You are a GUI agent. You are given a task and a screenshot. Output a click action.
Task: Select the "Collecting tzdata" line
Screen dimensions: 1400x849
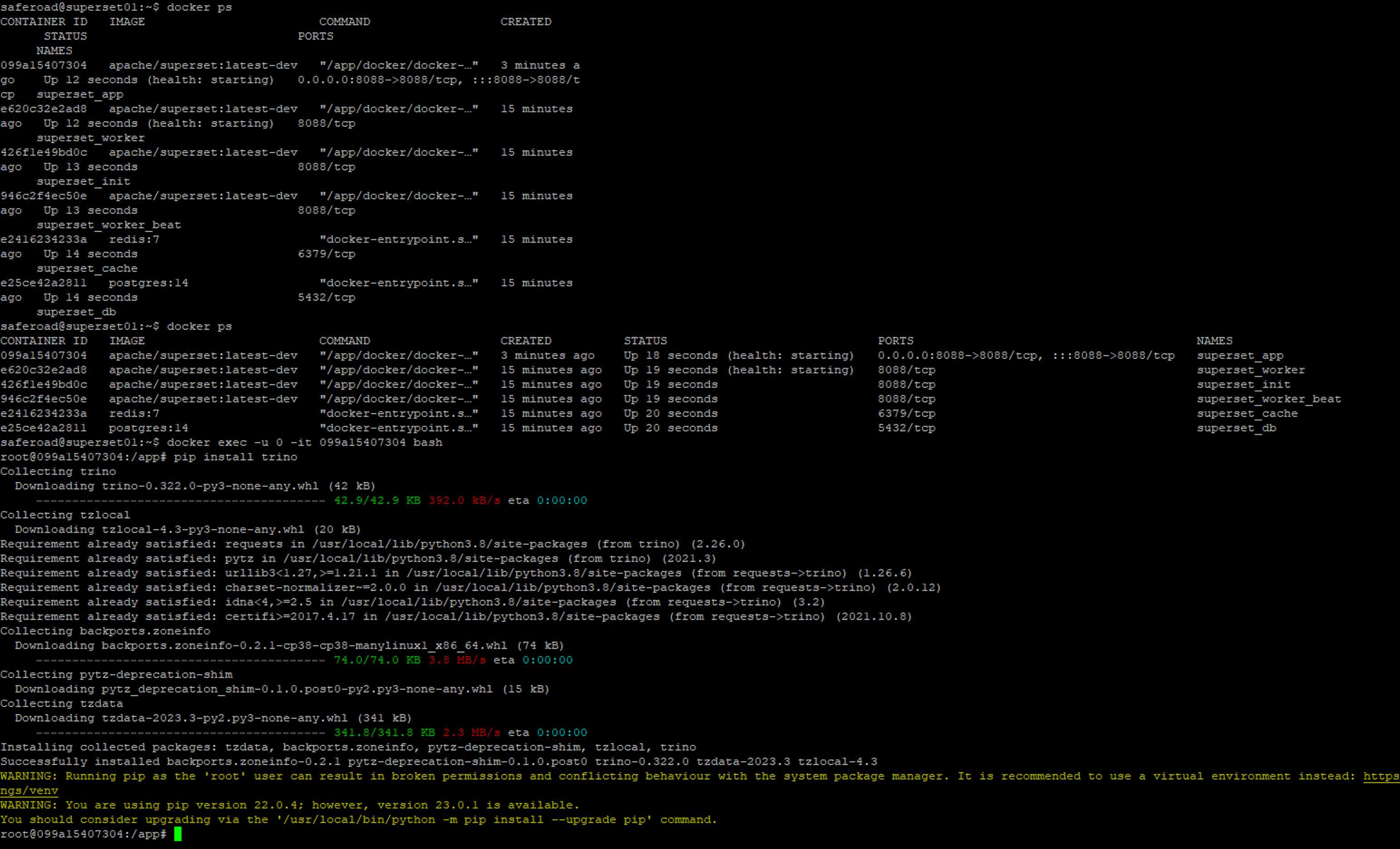coord(61,703)
